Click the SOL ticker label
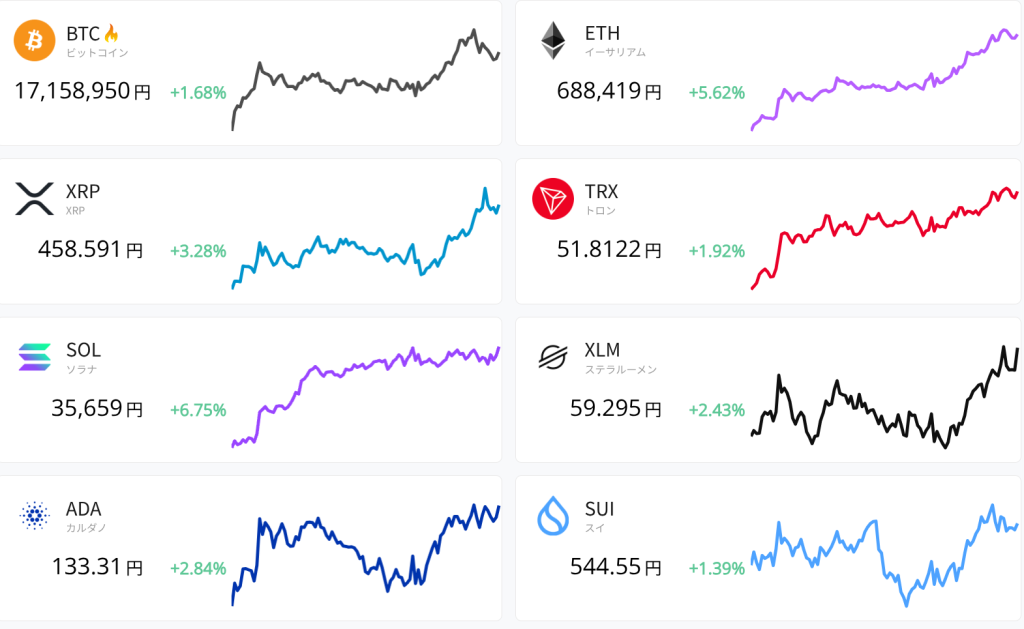This screenshot has width=1024, height=629. (83, 350)
